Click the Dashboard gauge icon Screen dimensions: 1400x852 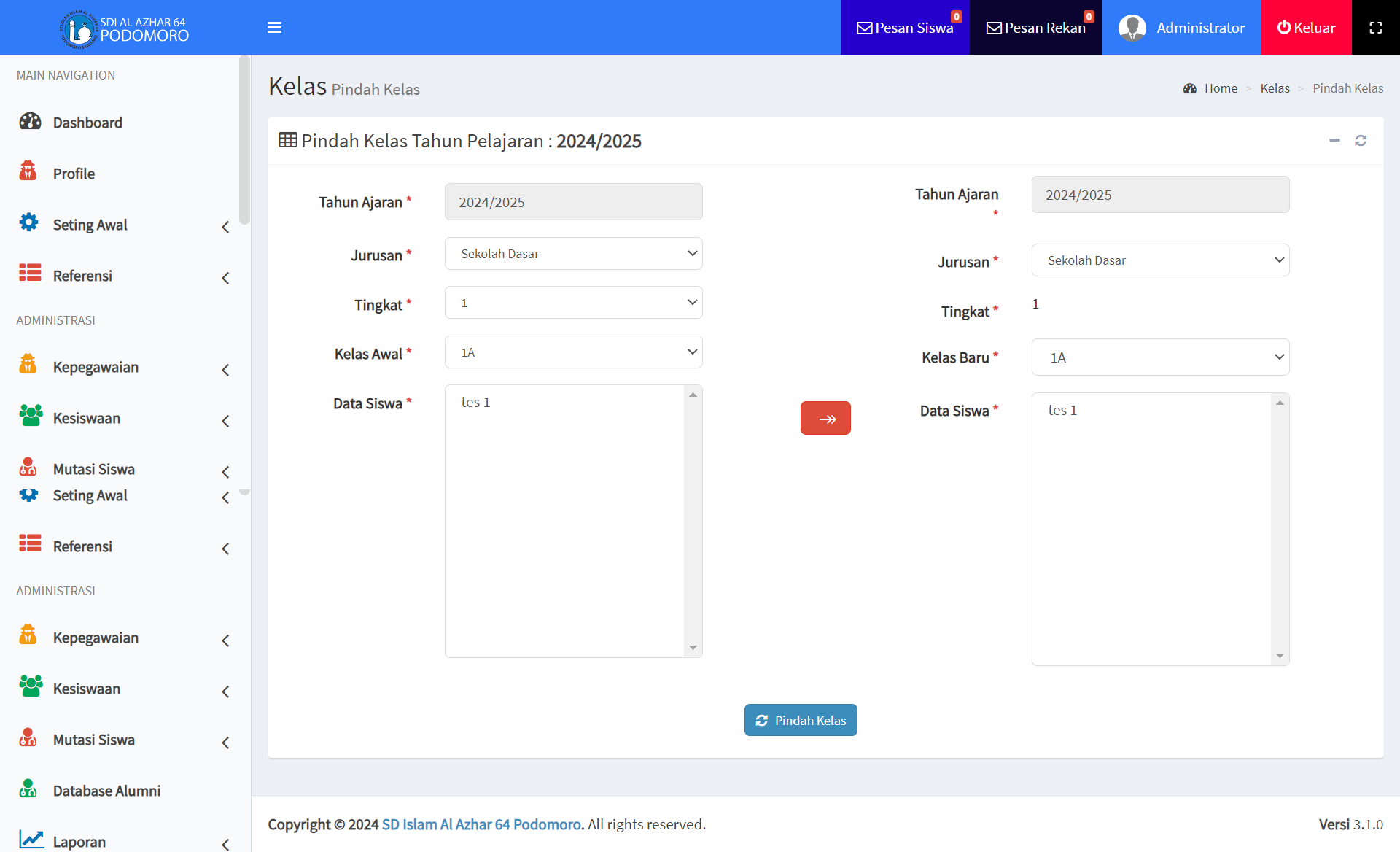pyautogui.click(x=30, y=122)
